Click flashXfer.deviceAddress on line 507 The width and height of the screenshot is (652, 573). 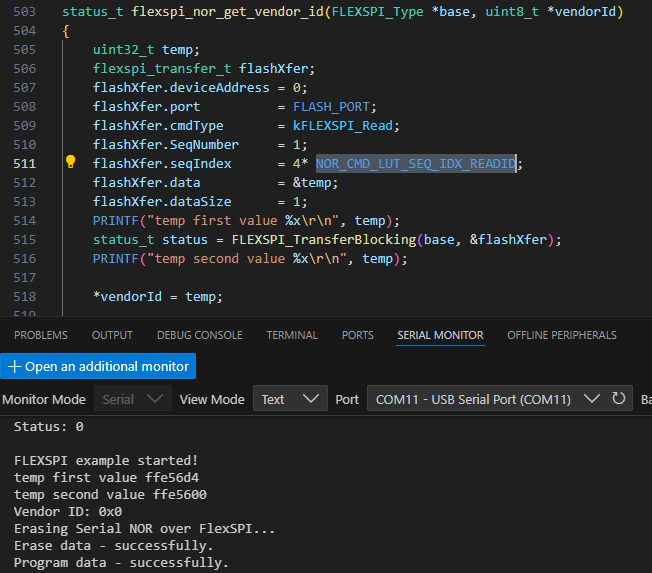[x=181, y=88]
